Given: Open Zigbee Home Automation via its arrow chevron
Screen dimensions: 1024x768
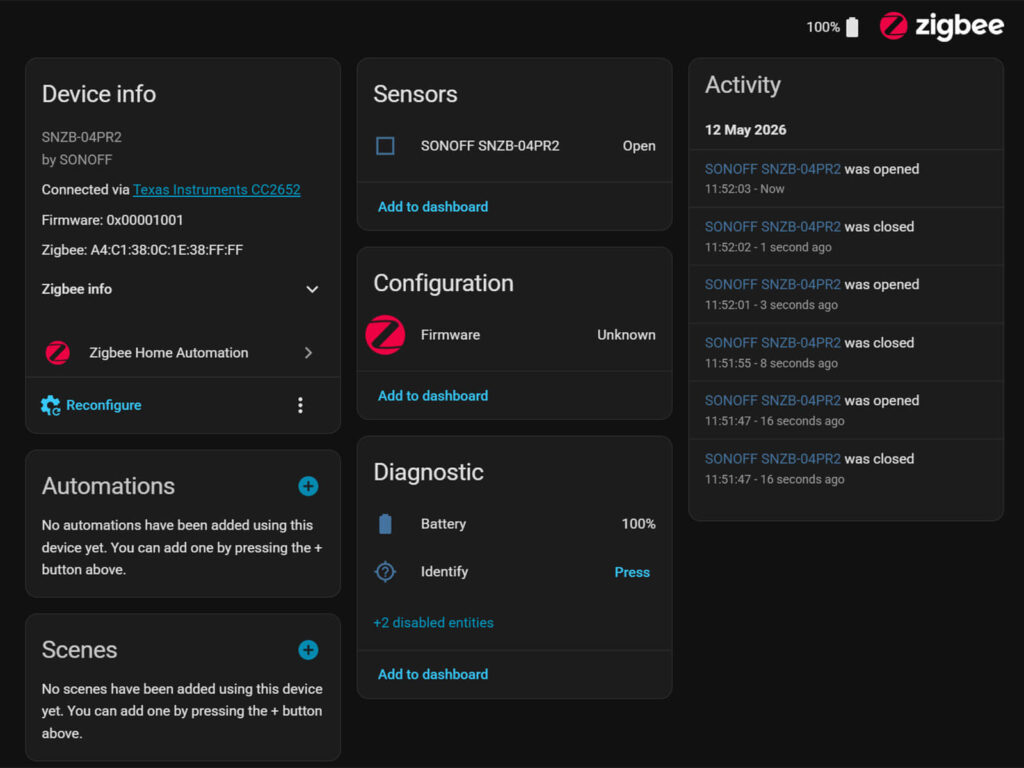Looking at the screenshot, I should coord(308,353).
